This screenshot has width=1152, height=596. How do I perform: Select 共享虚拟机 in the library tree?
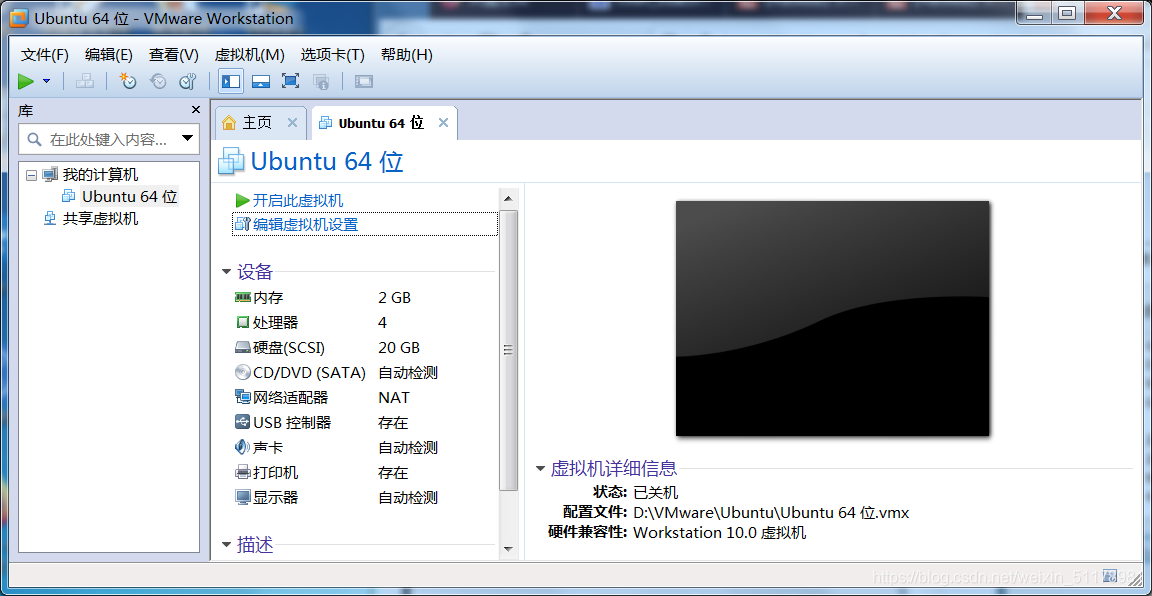pyautogui.click(x=100, y=218)
